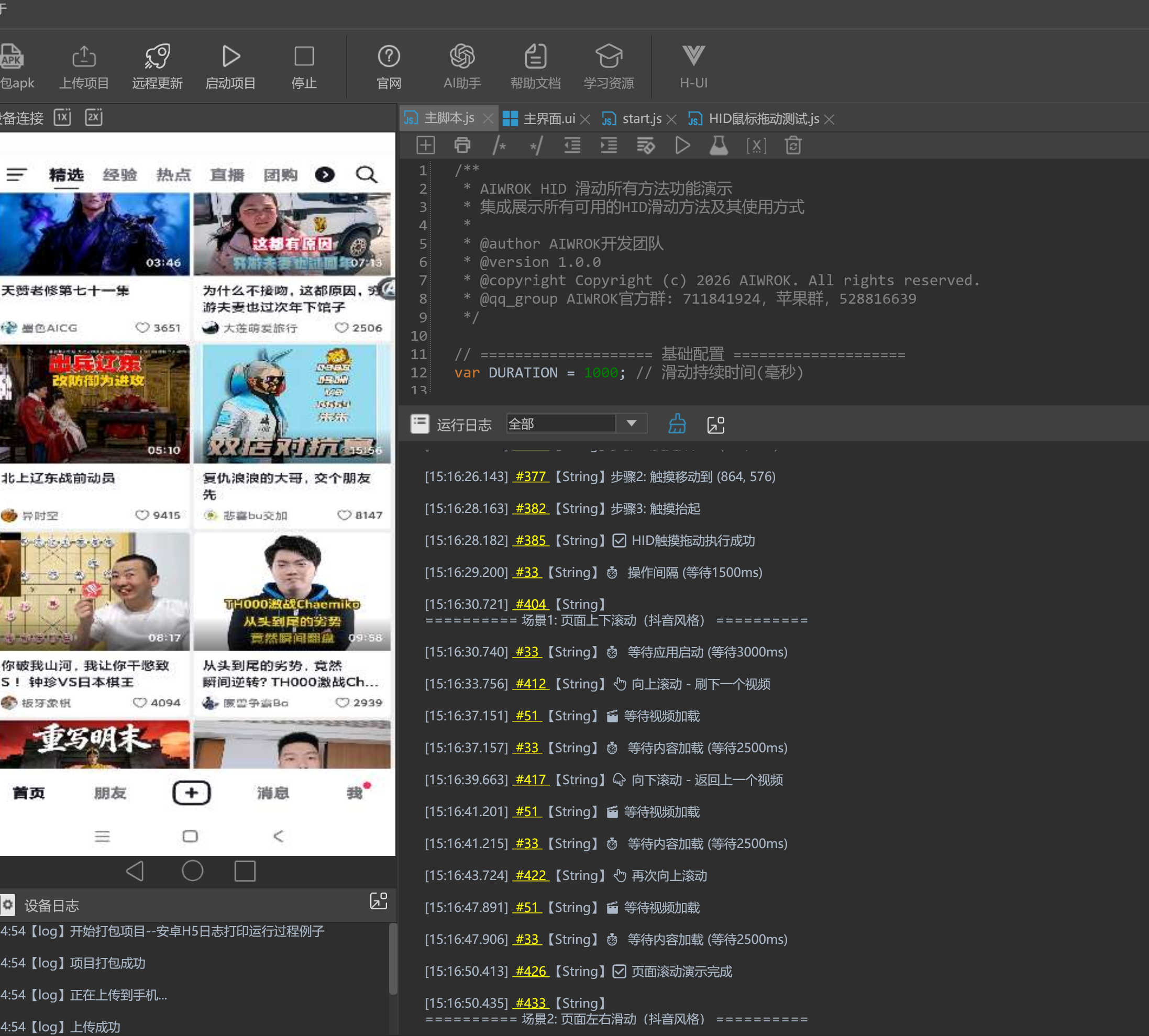Image resolution: width=1149 pixels, height=1036 pixels.
Task: Select the 精选 tab in phone app
Action: click(66, 175)
